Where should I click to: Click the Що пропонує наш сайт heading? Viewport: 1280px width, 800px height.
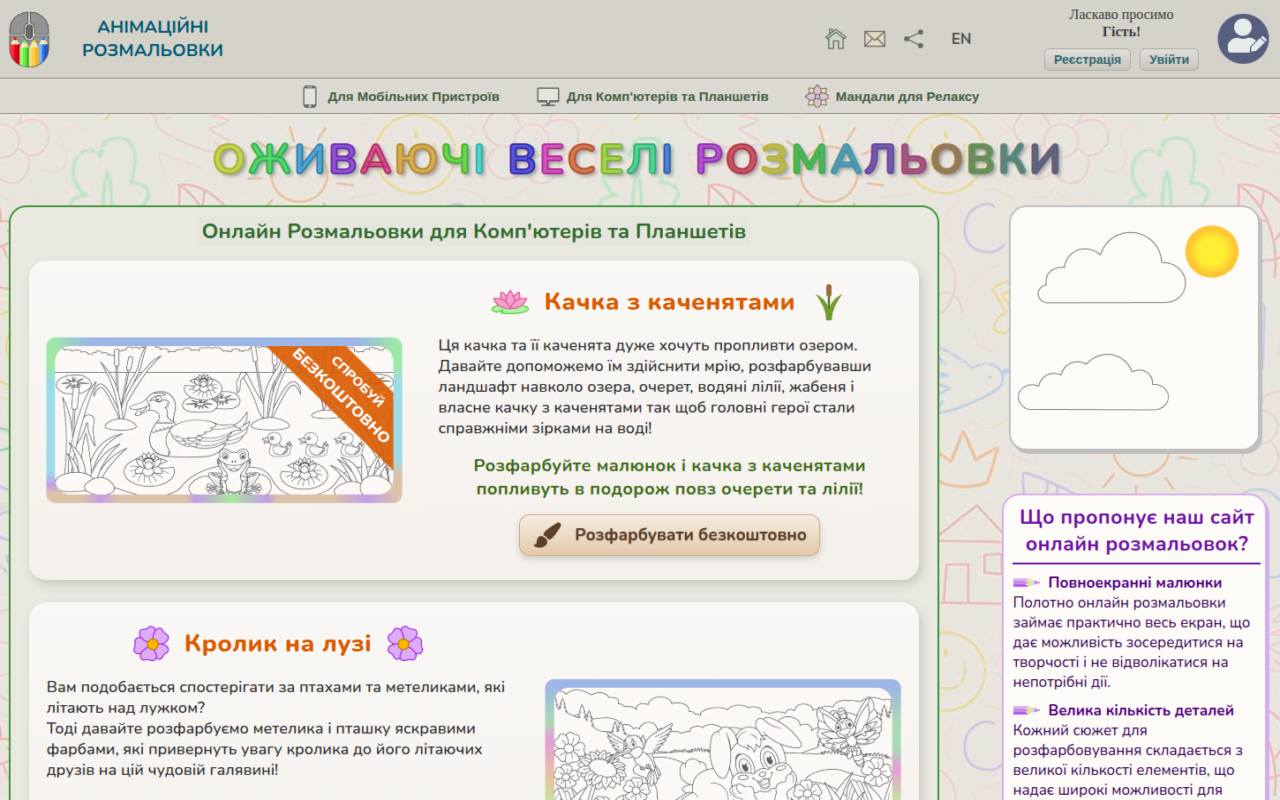(1137, 530)
